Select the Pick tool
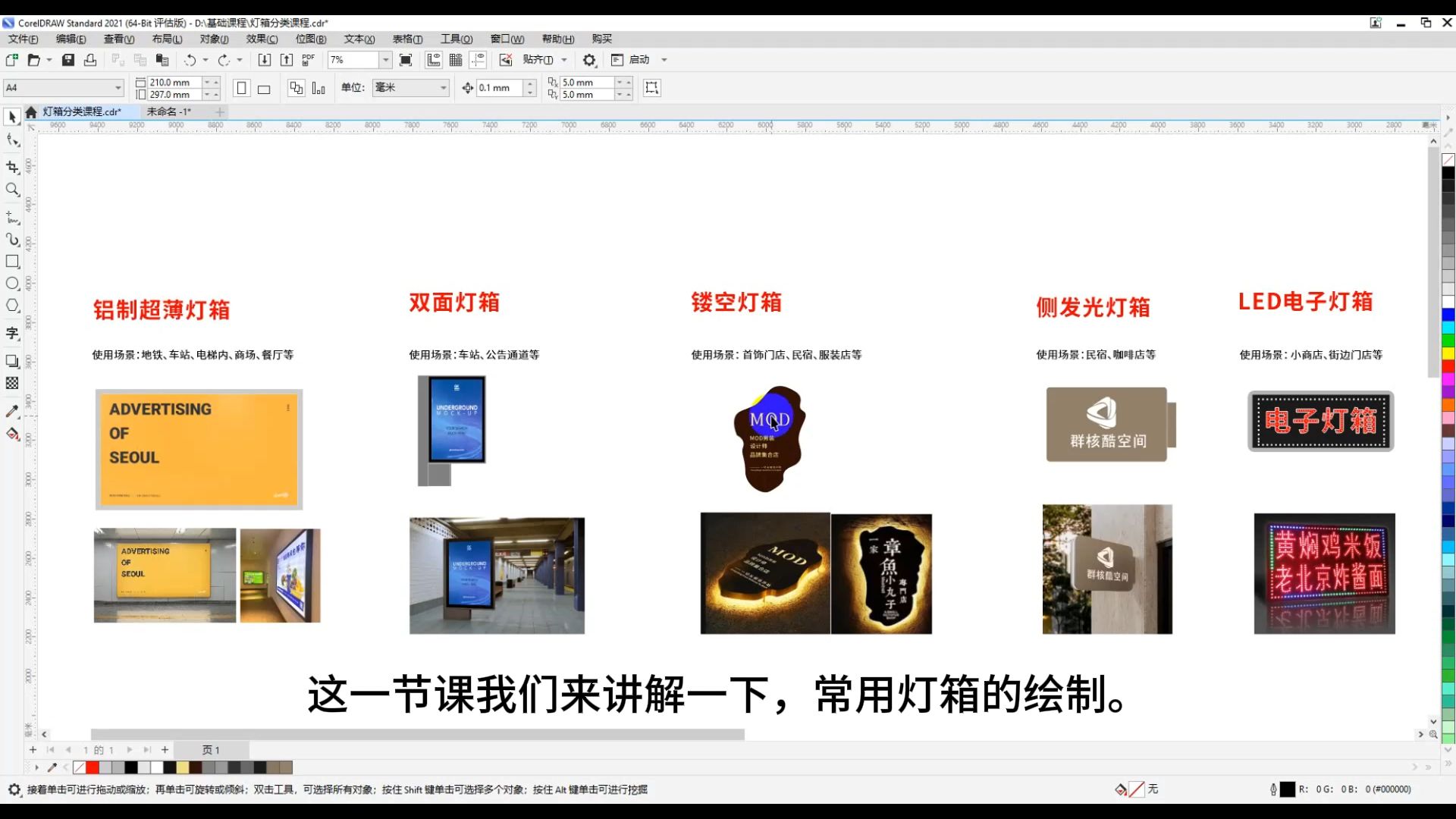The image size is (1456, 819). (x=12, y=116)
